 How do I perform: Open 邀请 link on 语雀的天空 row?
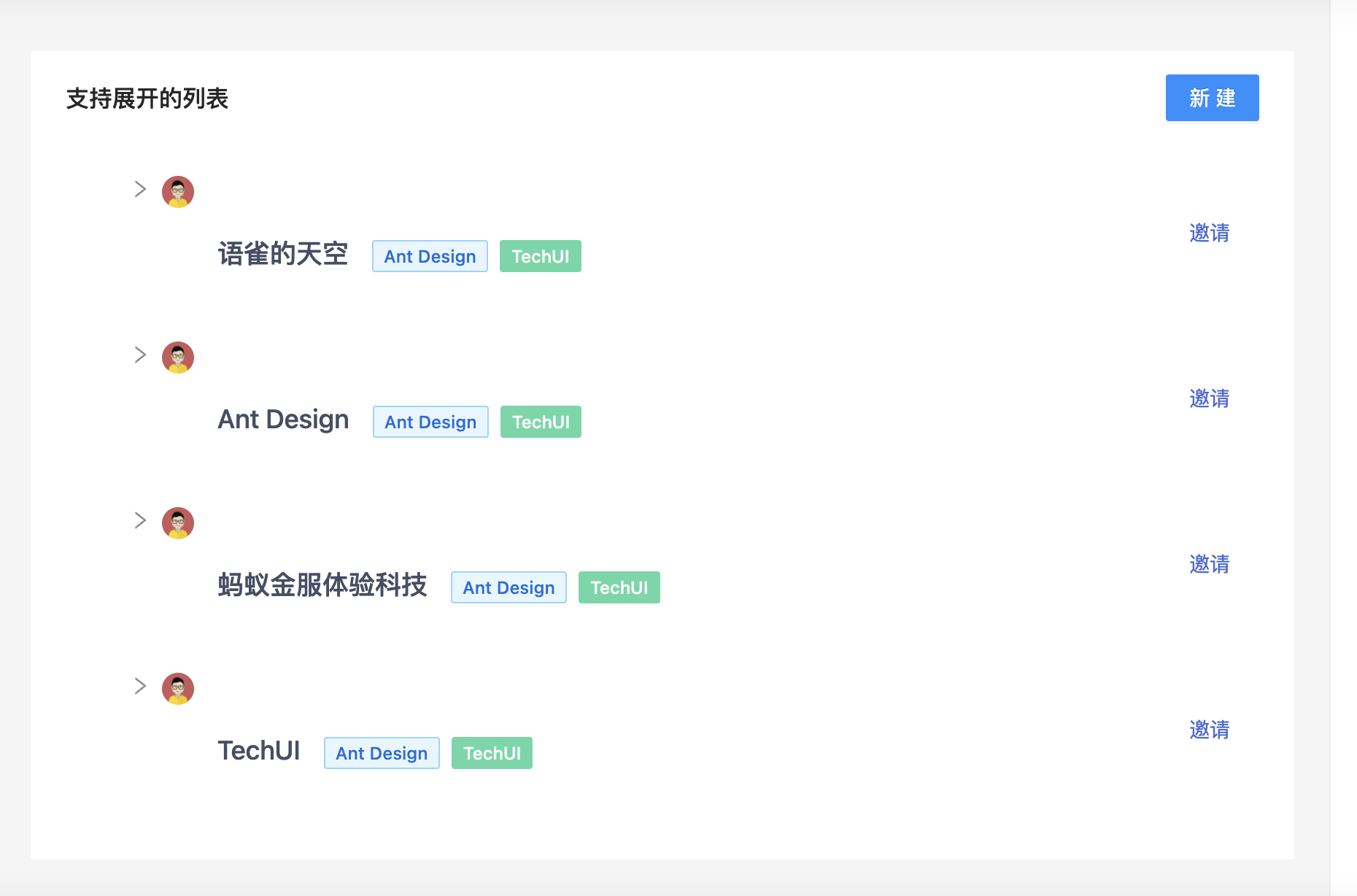pos(1209,233)
